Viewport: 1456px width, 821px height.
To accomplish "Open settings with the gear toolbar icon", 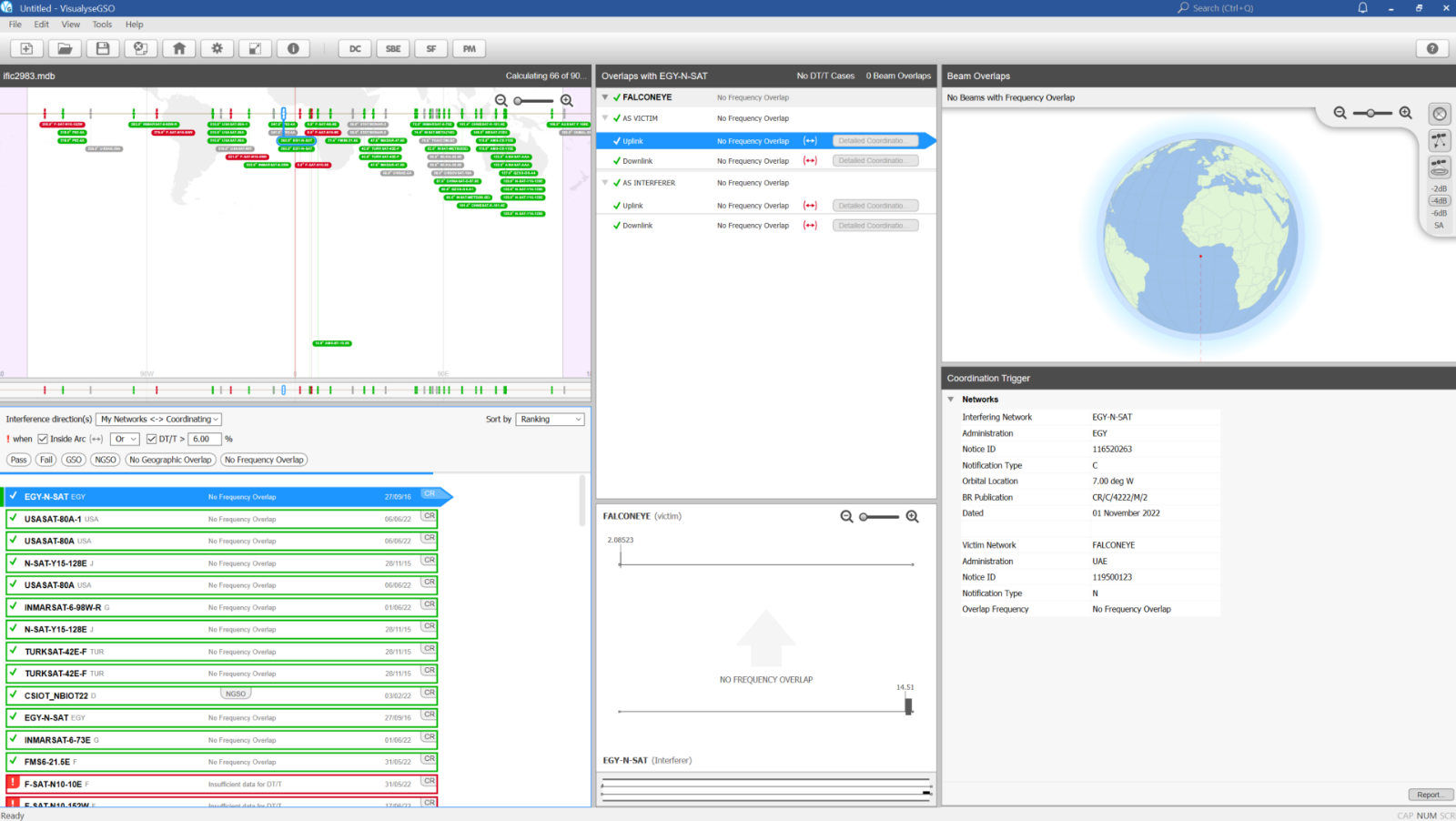I will [x=217, y=49].
